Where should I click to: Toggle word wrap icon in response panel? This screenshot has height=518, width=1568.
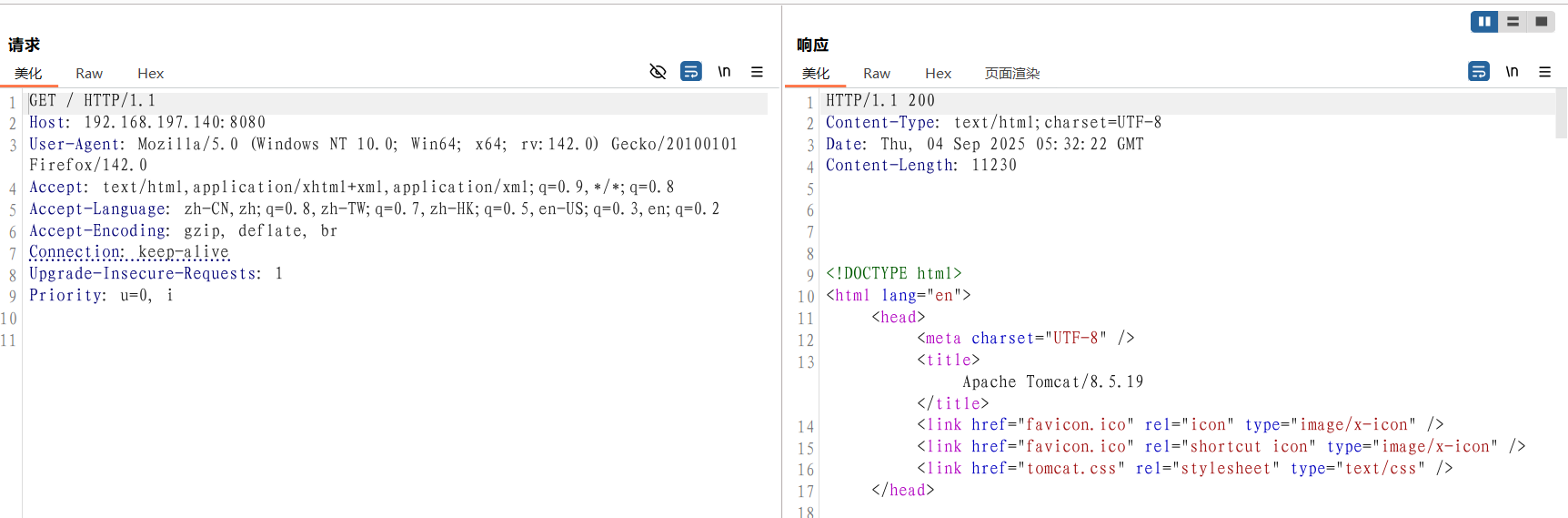click(1479, 71)
